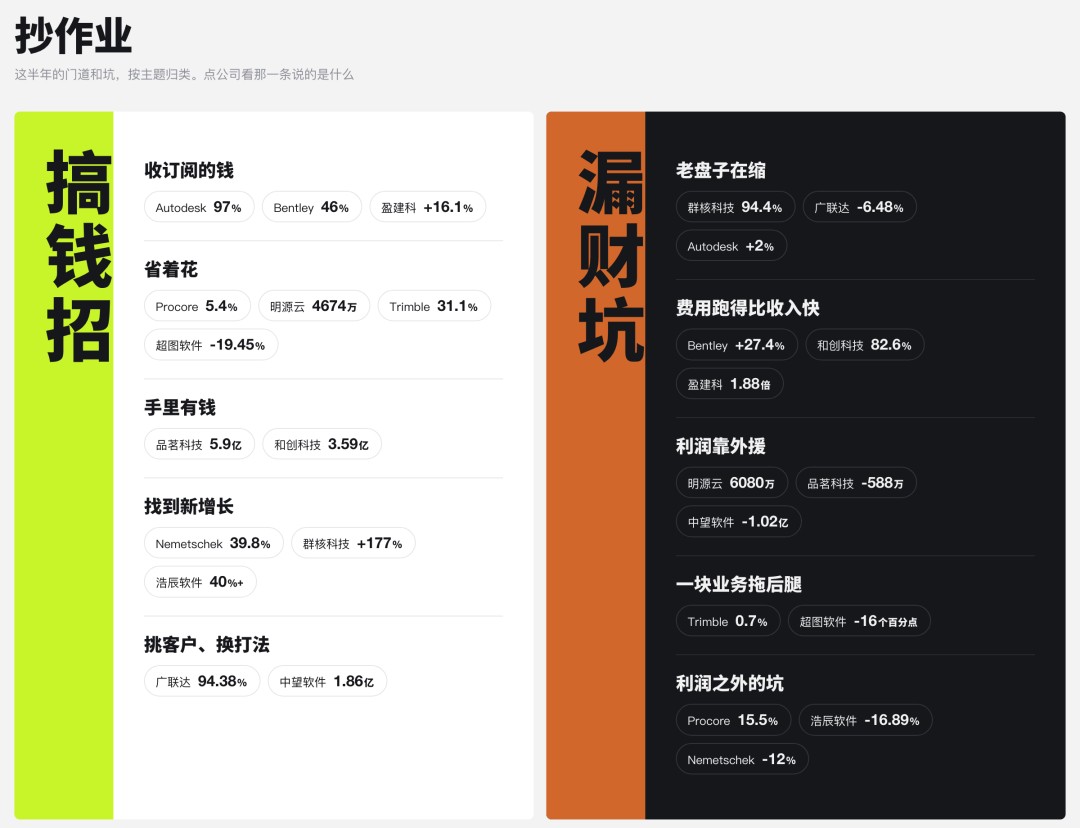Select the Trimble 31.1% chip
The height and width of the screenshot is (828, 1080).
pos(434,307)
